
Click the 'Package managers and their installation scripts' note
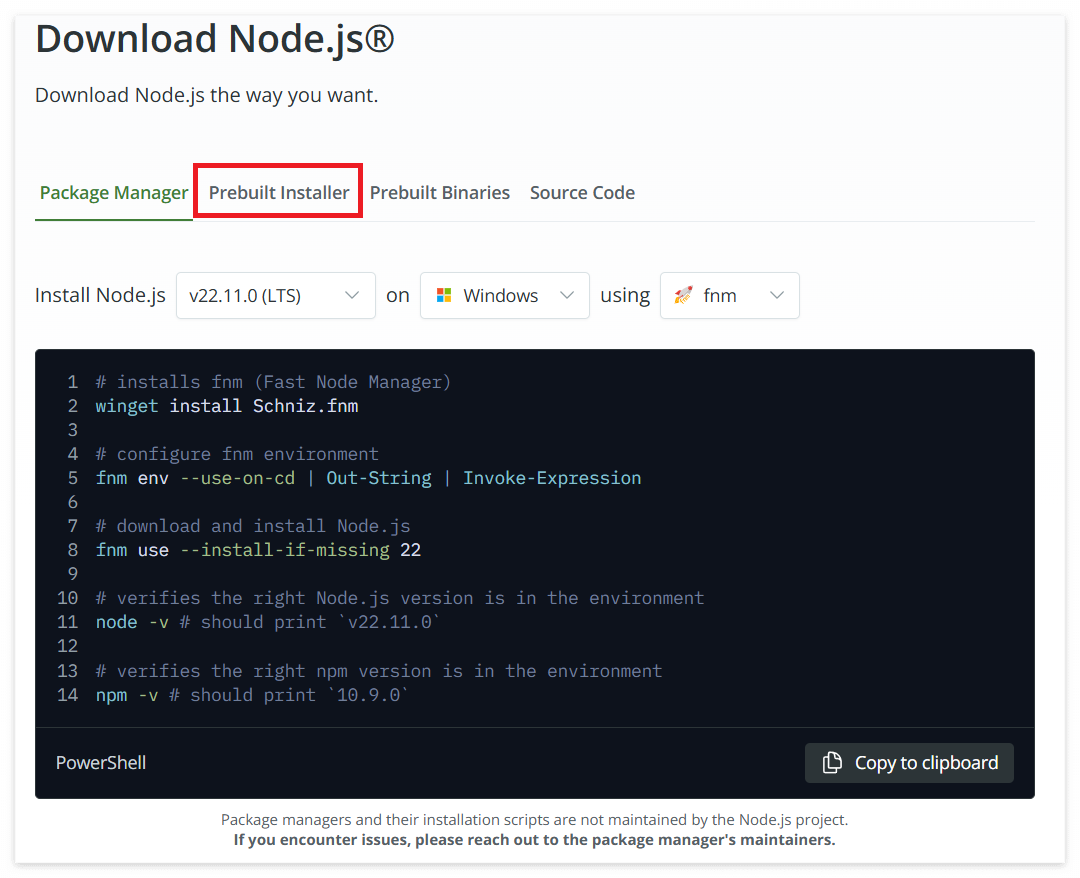pos(534,819)
